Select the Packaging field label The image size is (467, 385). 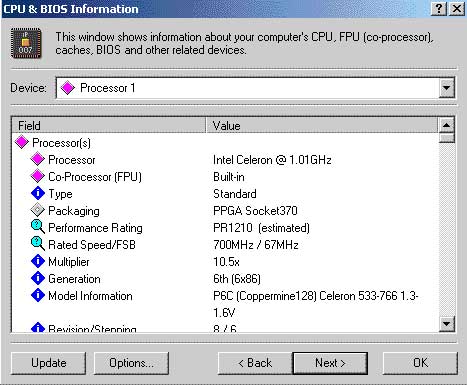(74, 211)
